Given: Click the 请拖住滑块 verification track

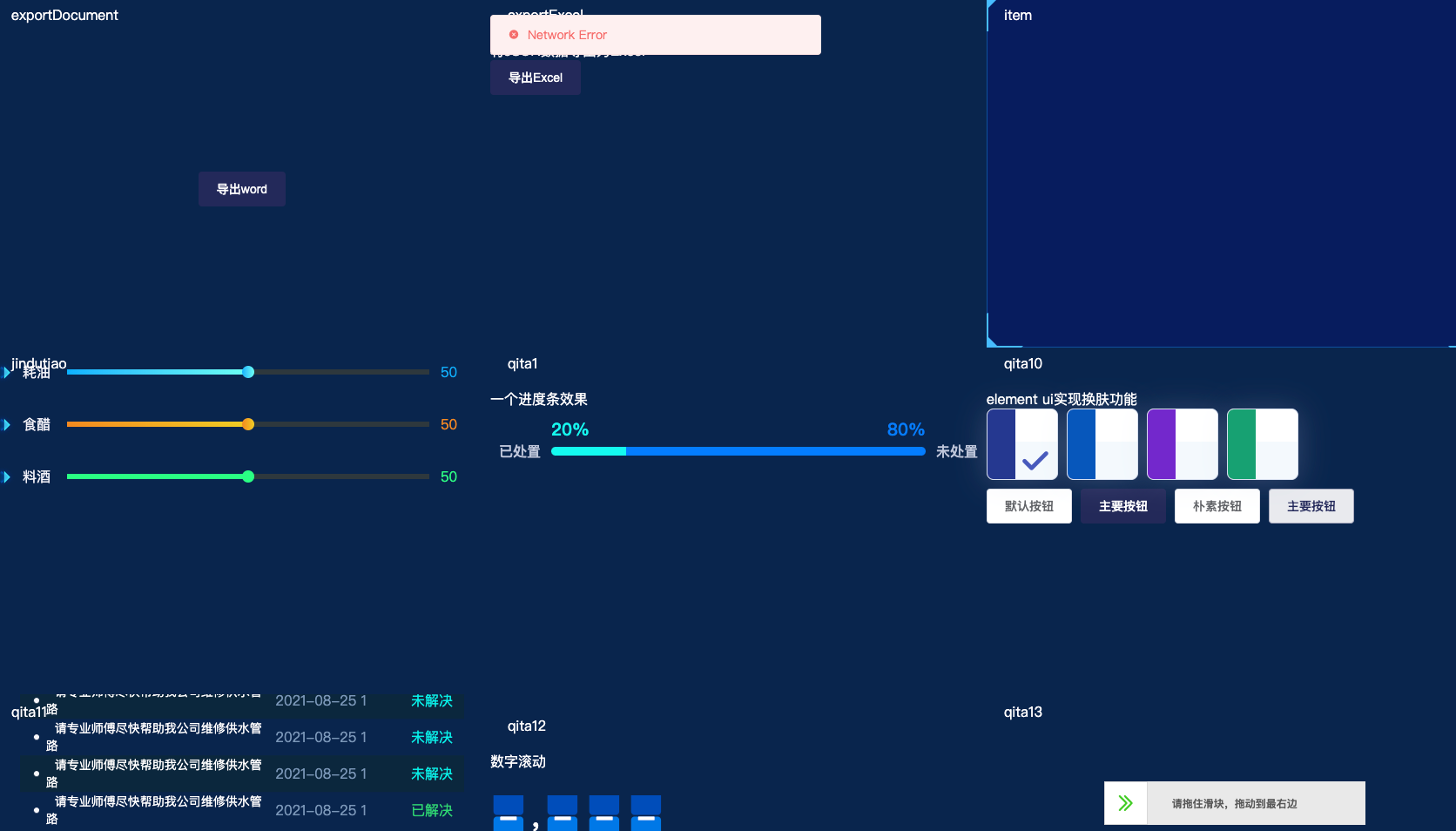Looking at the screenshot, I should [x=1235, y=803].
